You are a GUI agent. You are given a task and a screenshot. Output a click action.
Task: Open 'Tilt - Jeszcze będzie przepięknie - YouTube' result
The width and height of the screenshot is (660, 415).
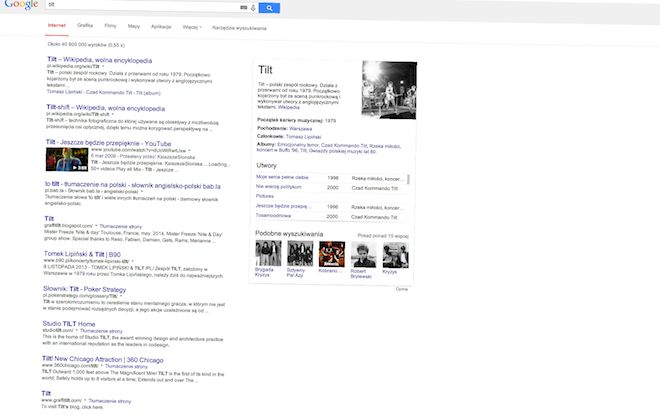click(109, 143)
